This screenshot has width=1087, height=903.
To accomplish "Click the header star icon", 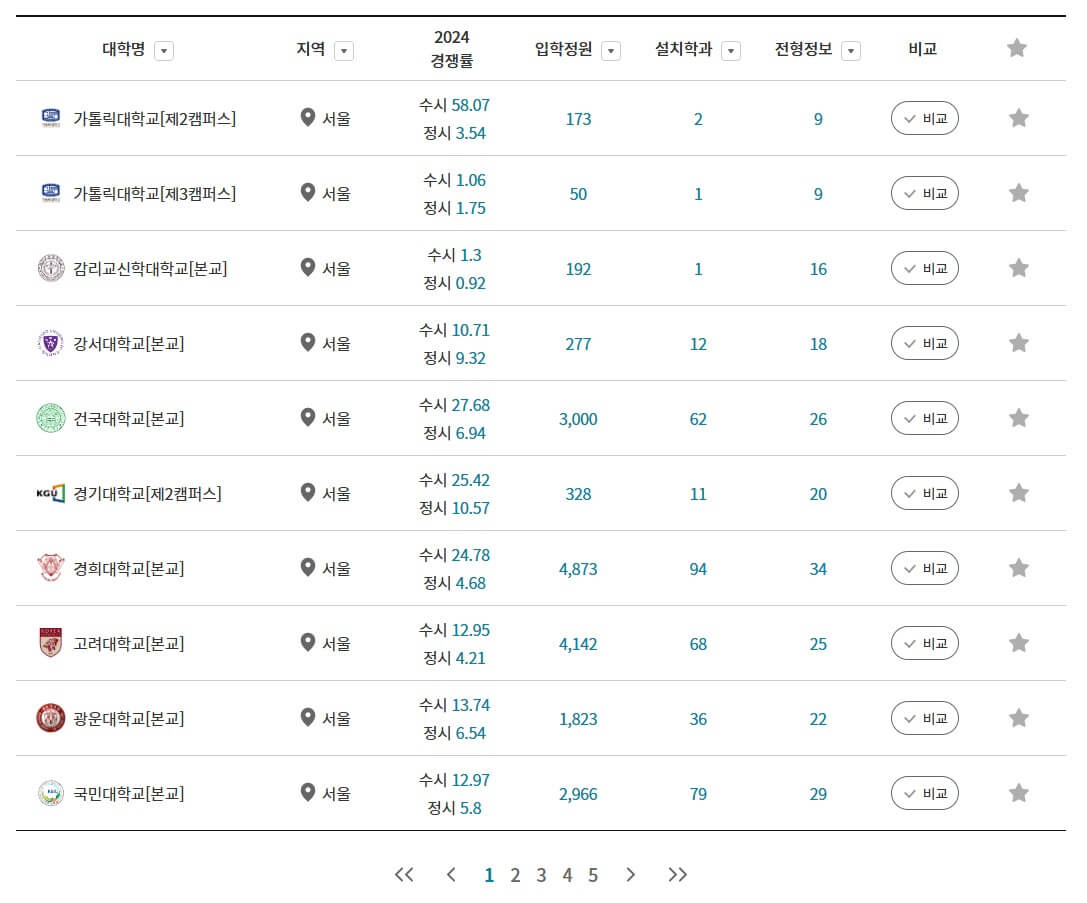I will point(1016,48).
